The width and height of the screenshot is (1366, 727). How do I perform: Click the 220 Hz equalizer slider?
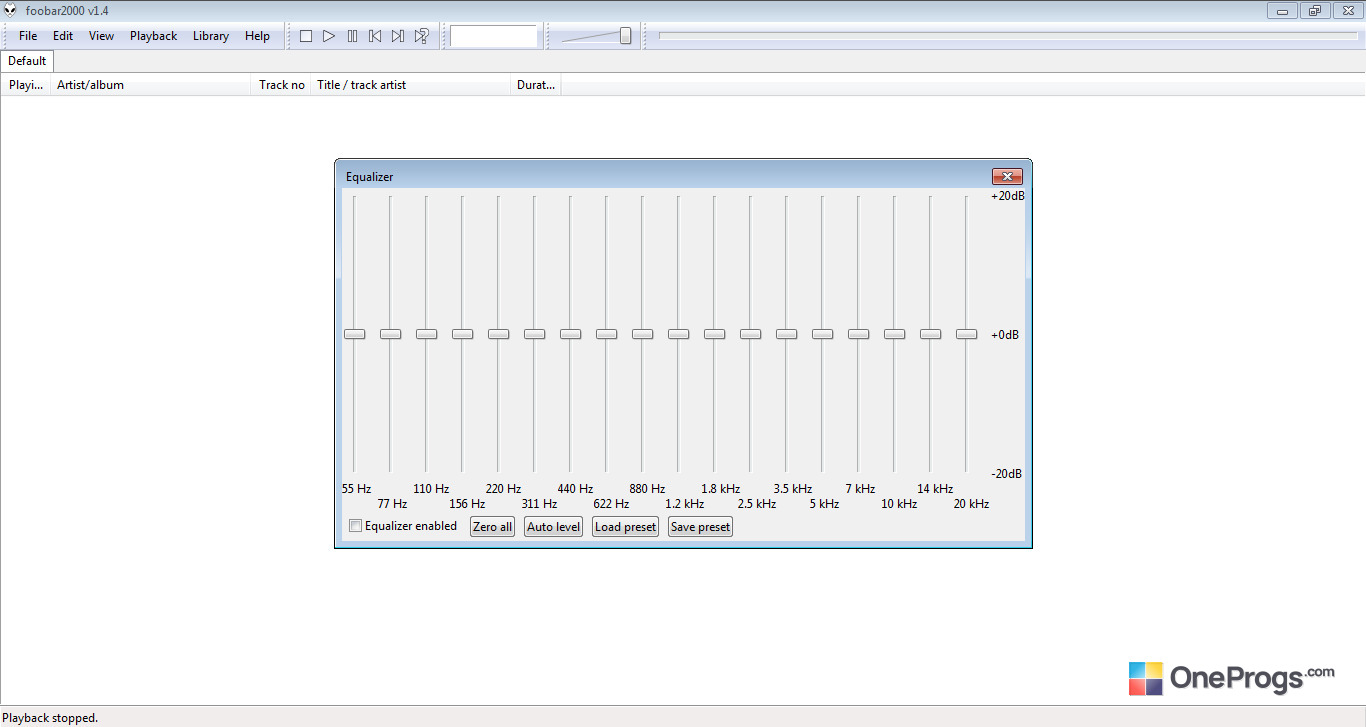click(498, 334)
